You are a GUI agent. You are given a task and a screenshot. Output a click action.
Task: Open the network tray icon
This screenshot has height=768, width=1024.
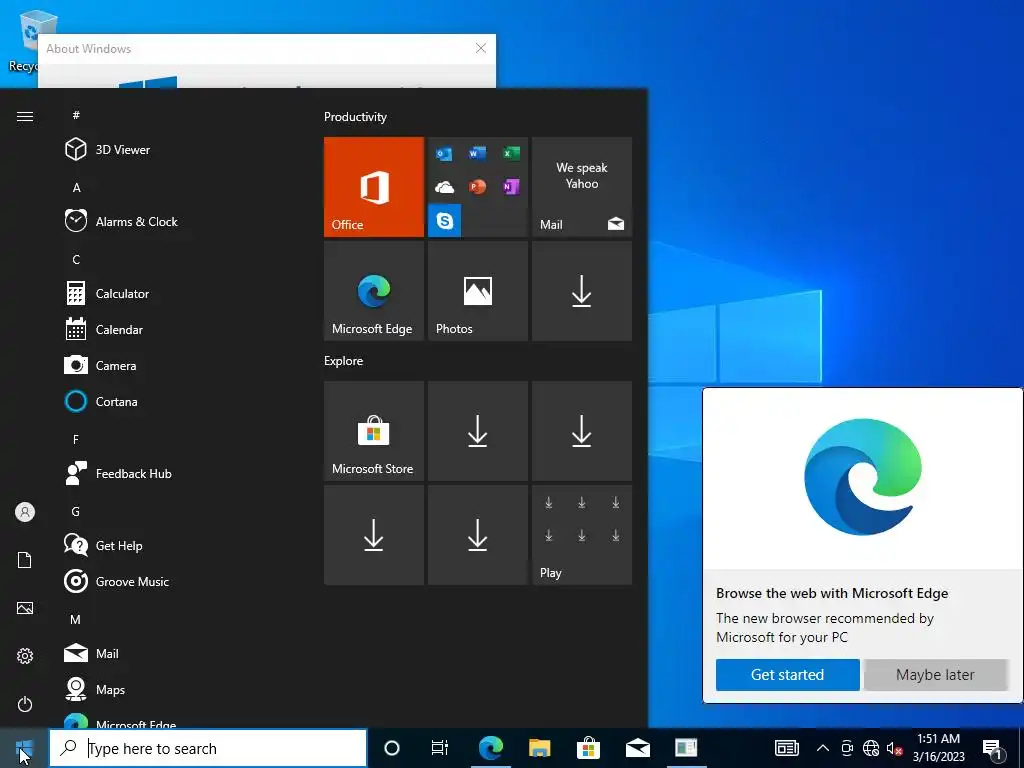coord(871,748)
